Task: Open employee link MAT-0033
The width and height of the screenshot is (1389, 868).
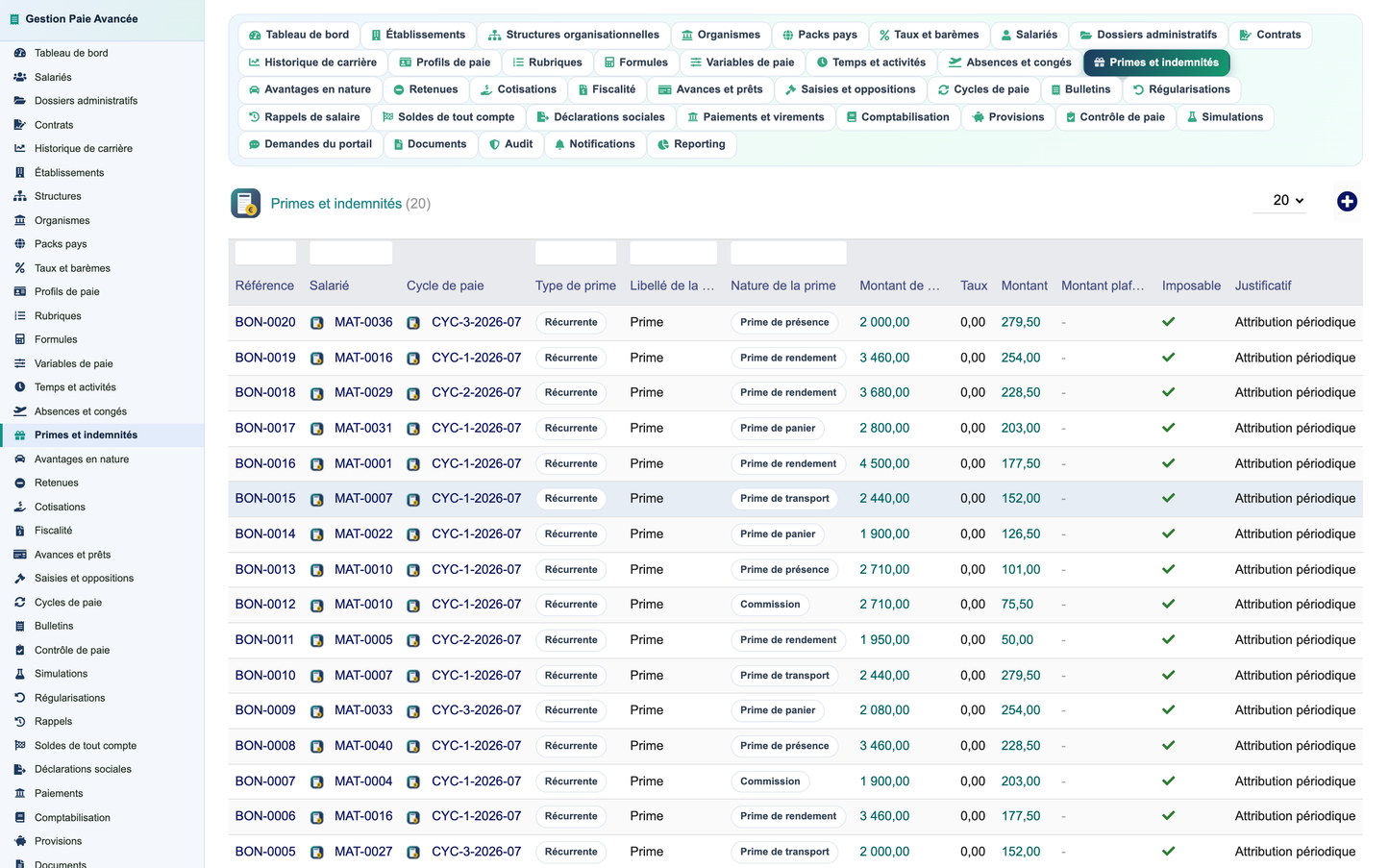Action: (363, 710)
